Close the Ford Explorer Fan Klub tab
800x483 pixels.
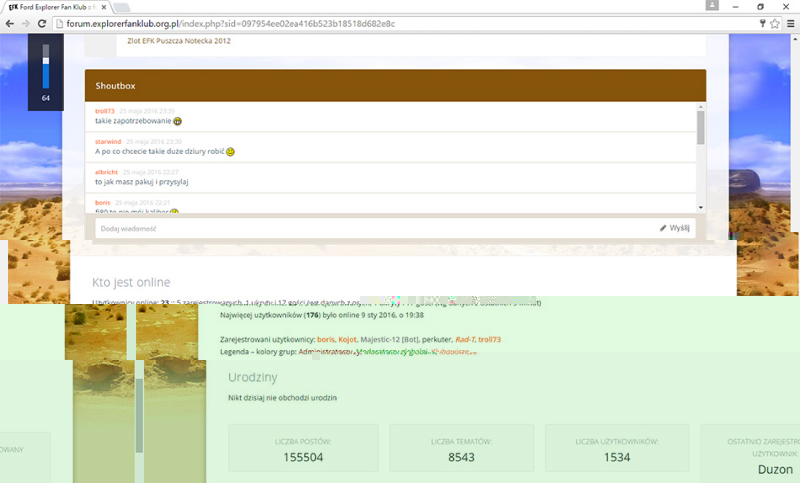[x=104, y=7]
